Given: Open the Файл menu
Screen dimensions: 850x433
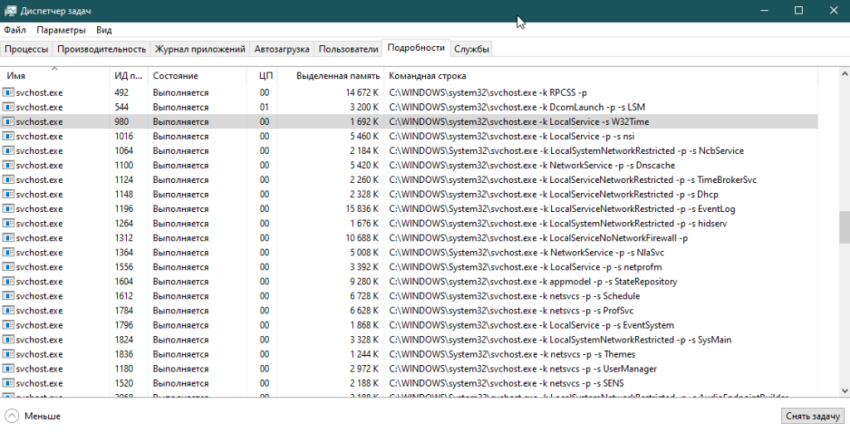Looking at the screenshot, I should (x=15, y=30).
